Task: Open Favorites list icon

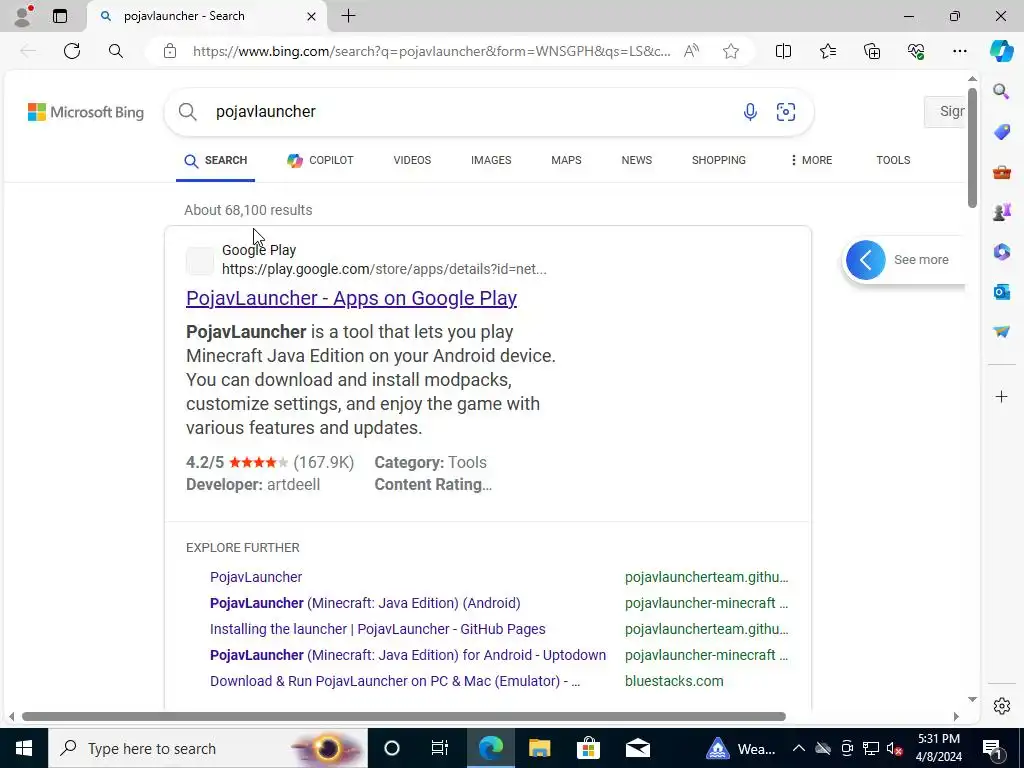Action: click(x=827, y=51)
